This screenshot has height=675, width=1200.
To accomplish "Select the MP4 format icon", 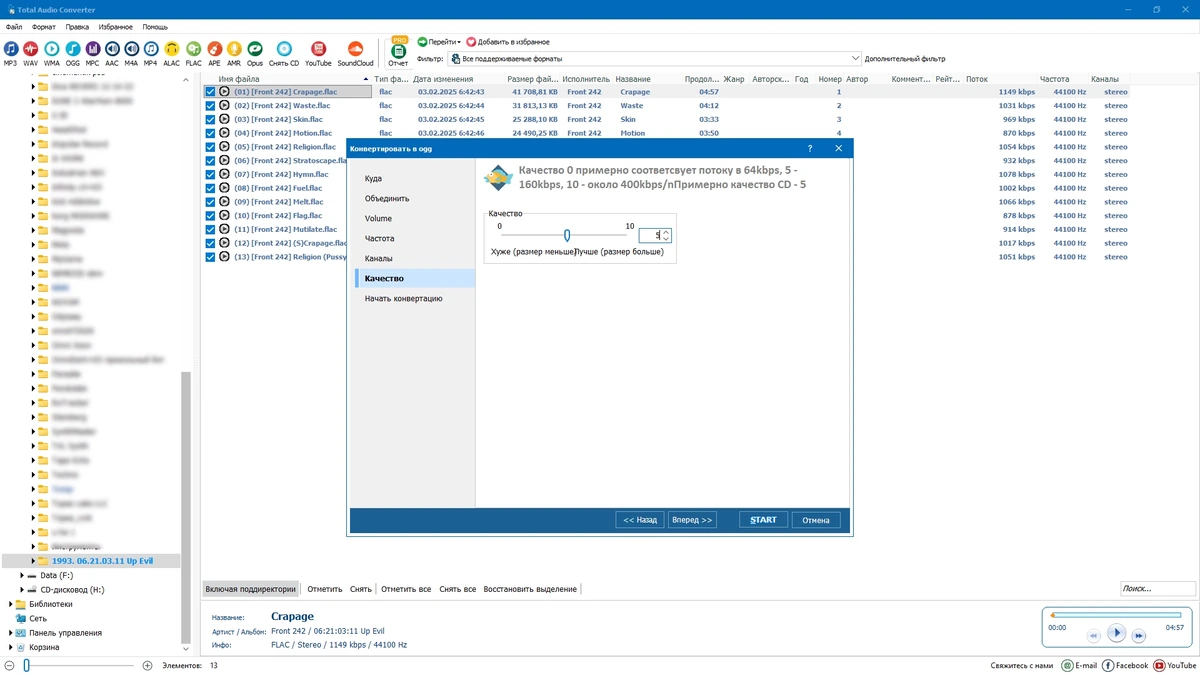I will [x=150, y=49].
